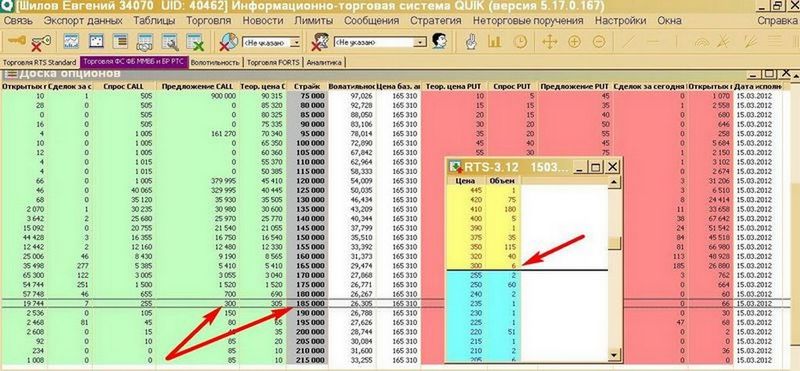Open the Торговля menu

[208, 21]
